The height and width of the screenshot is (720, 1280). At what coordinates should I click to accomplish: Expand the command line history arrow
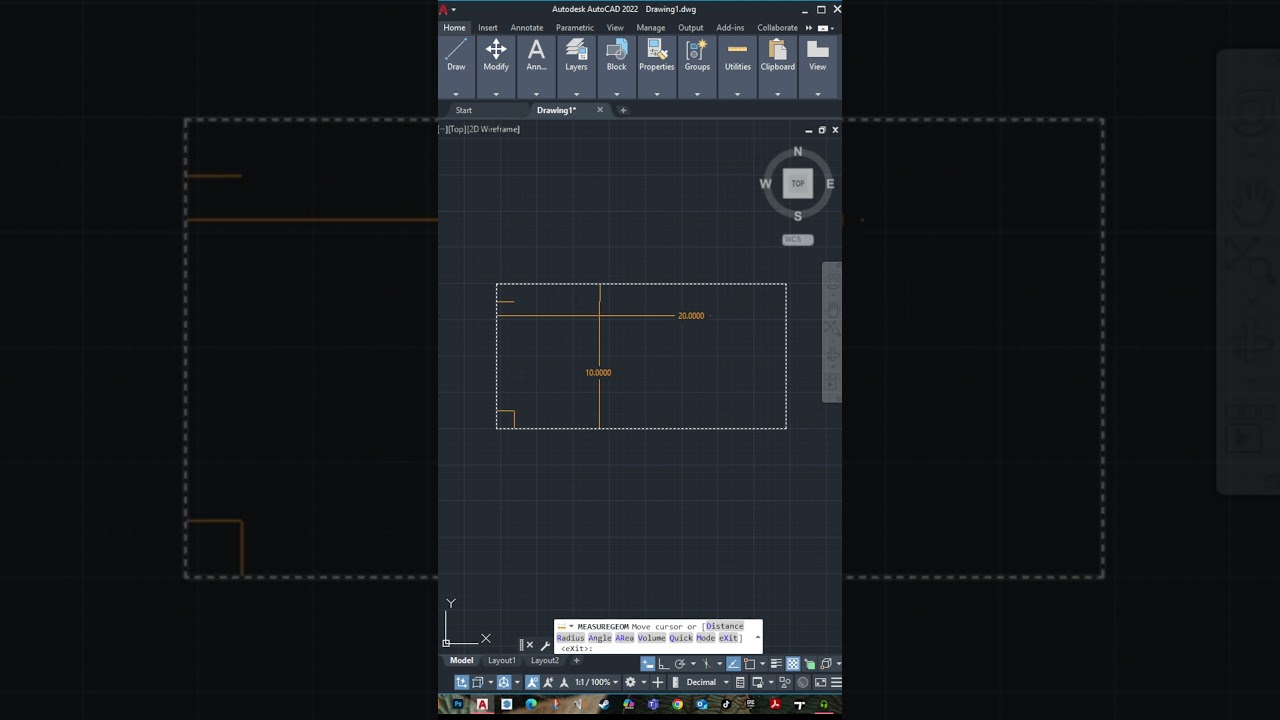pos(758,636)
